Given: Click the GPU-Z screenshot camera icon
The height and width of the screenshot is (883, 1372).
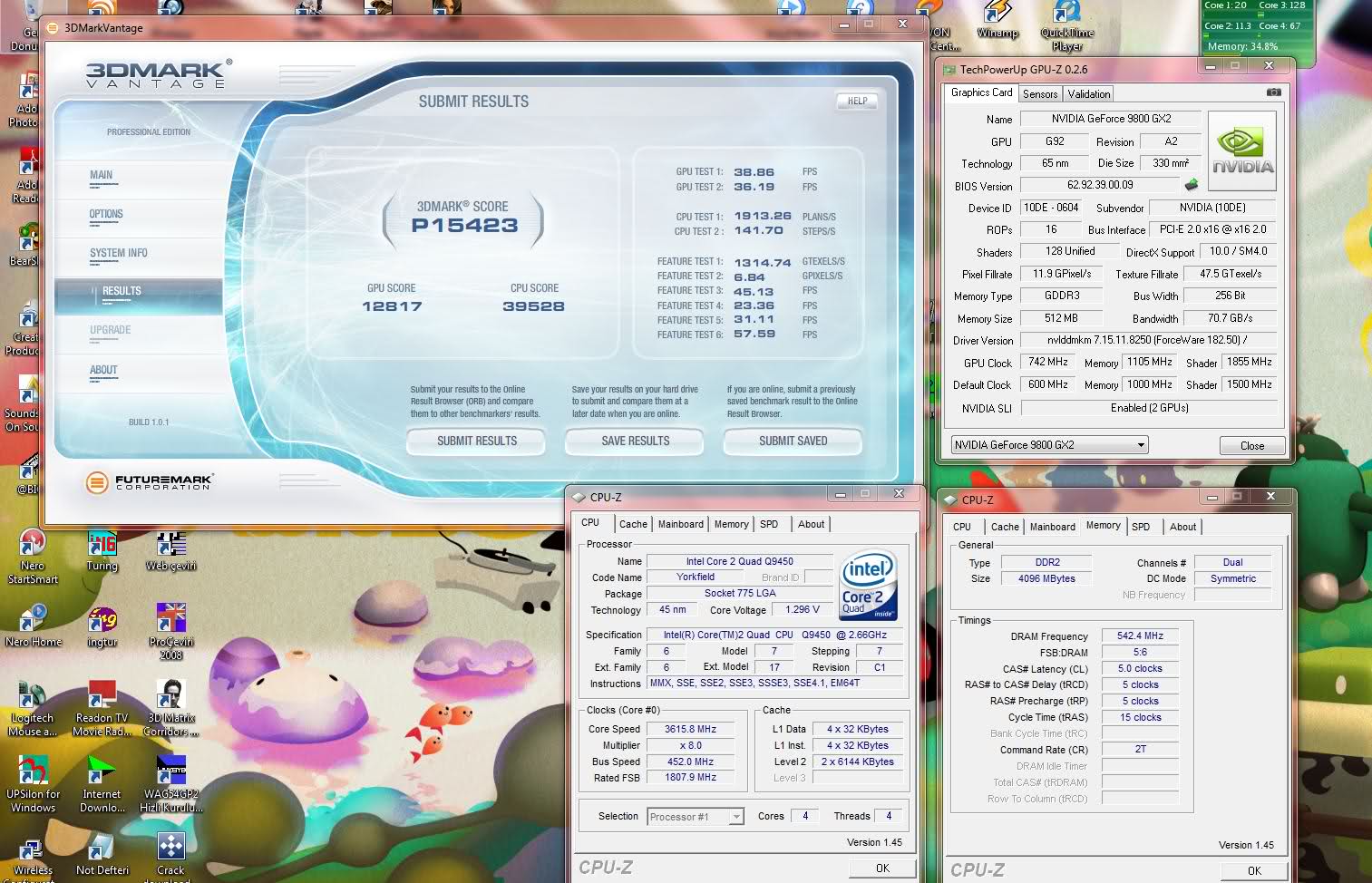Looking at the screenshot, I should click(1273, 92).
